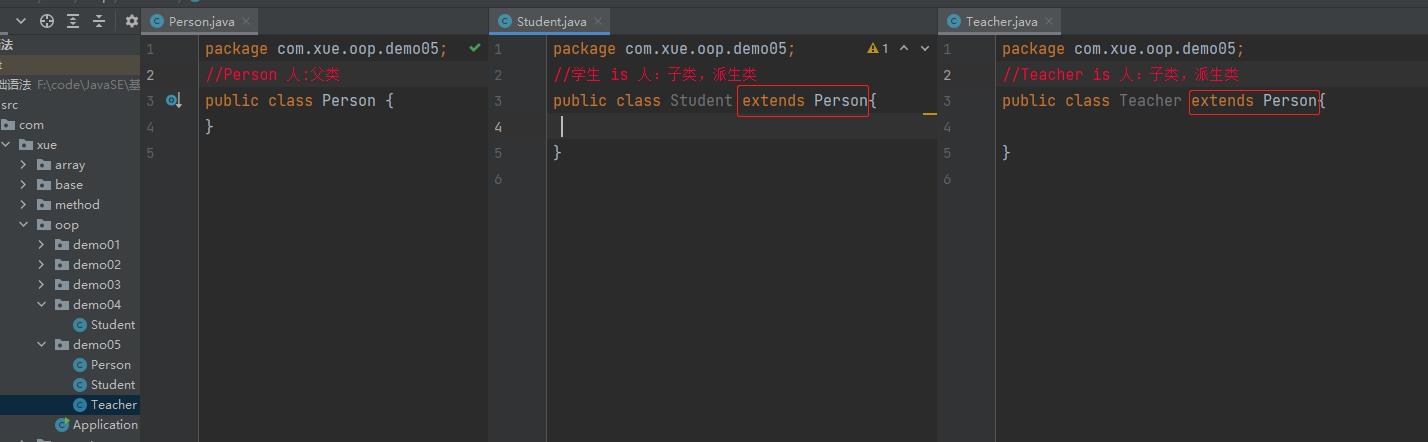
Task: Click the subclass gutter icon beside Person class
Action: pos(173,100)
